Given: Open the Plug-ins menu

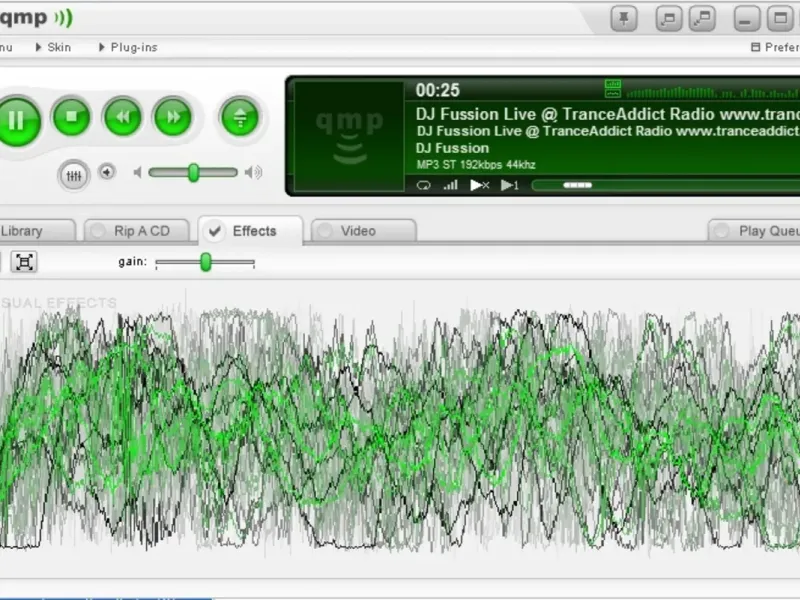Looking at the screenshot, I should (128, 47).
